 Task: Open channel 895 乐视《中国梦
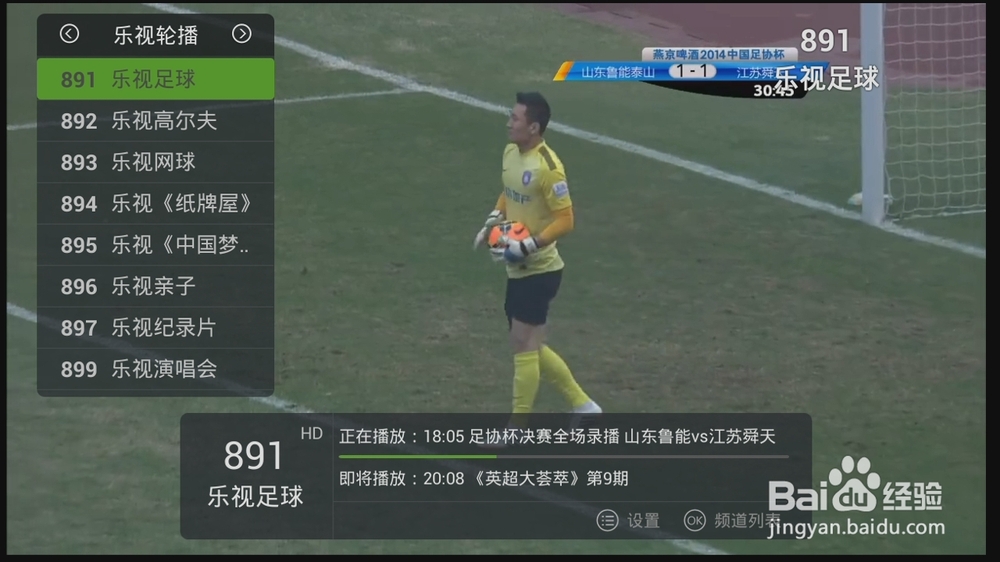click(x=156, y=245)
